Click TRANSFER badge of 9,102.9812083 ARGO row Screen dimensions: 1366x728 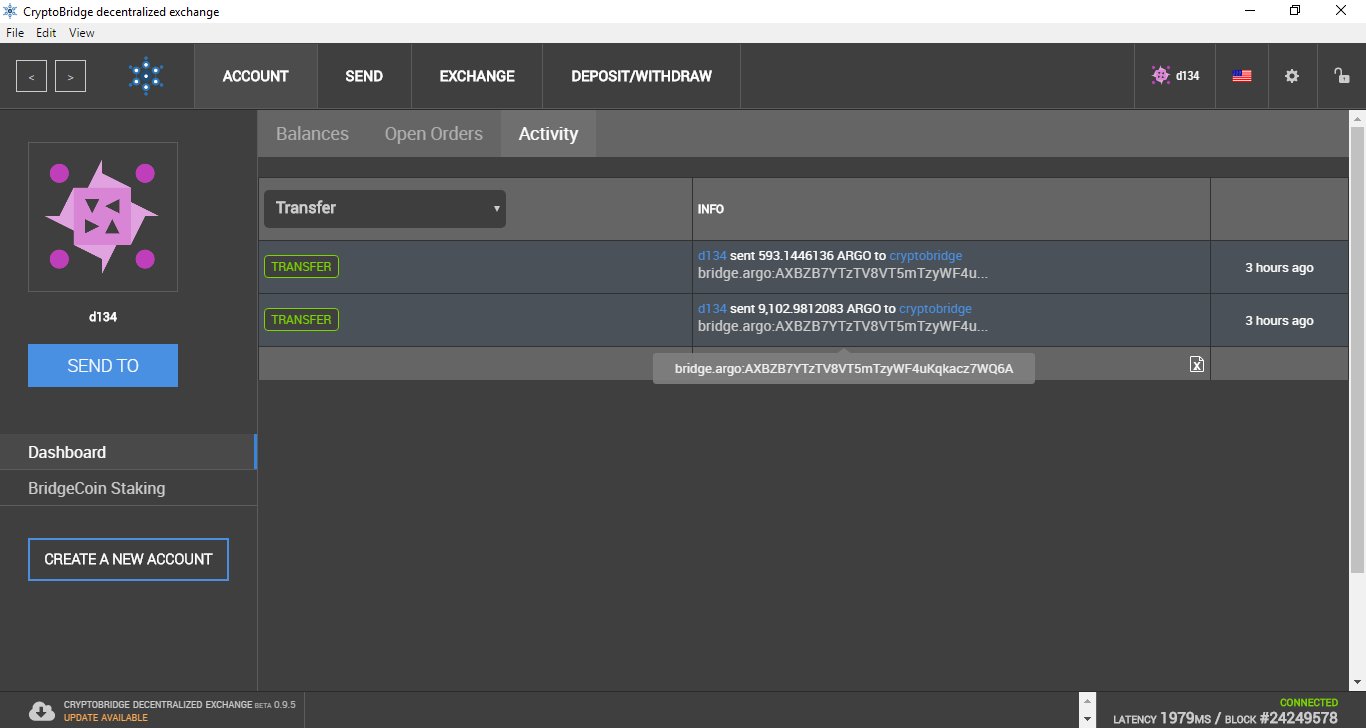[x=301, y=320]
